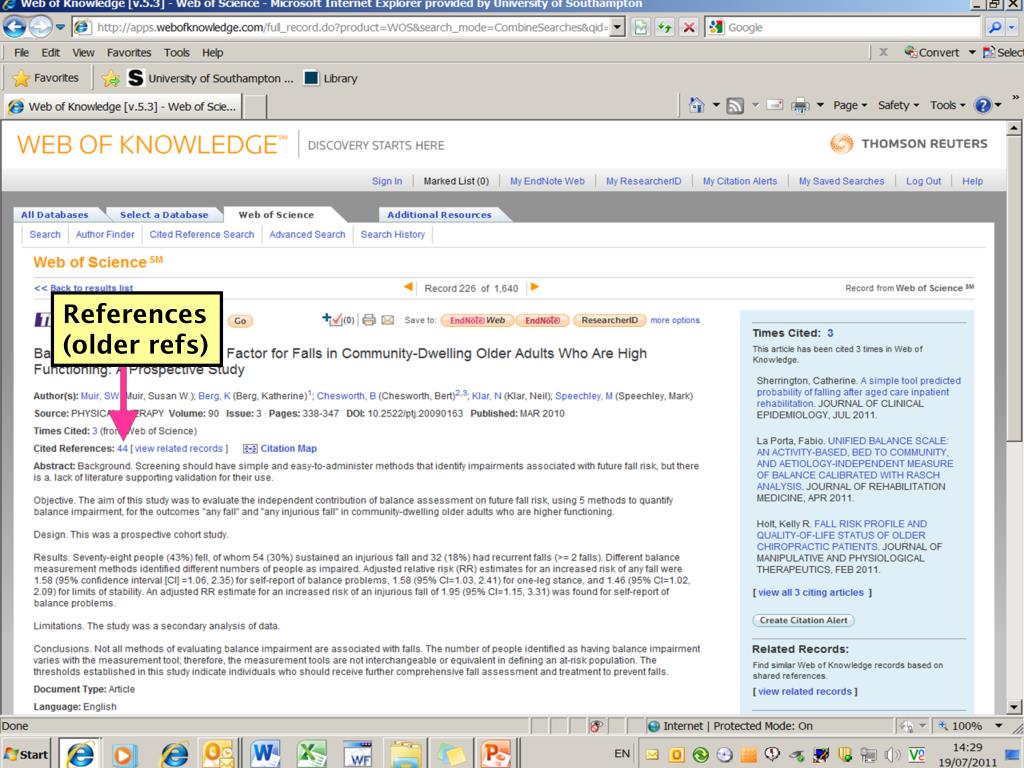Open the Search History link

392,234
